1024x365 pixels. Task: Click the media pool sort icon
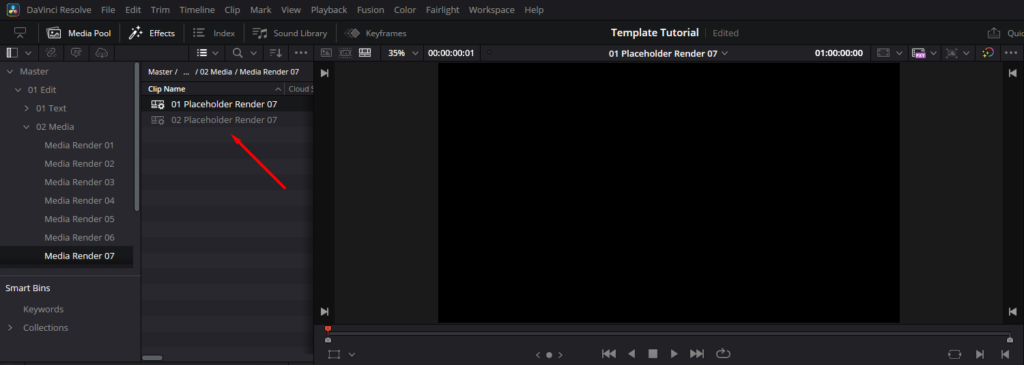click(276, 53)
